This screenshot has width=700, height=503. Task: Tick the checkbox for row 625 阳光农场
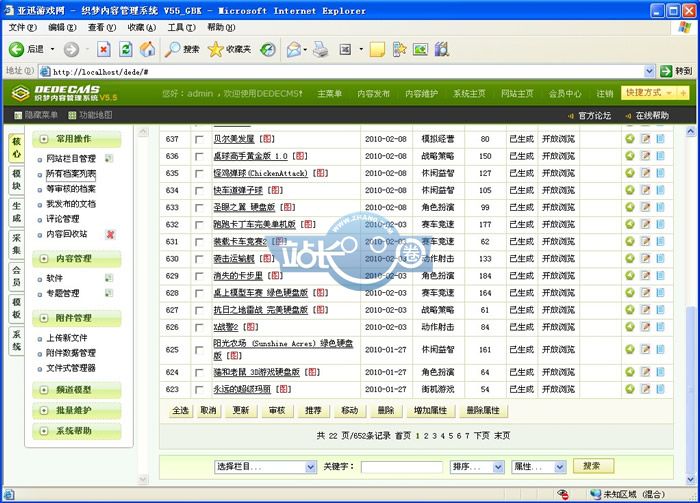tap(199, 350)
